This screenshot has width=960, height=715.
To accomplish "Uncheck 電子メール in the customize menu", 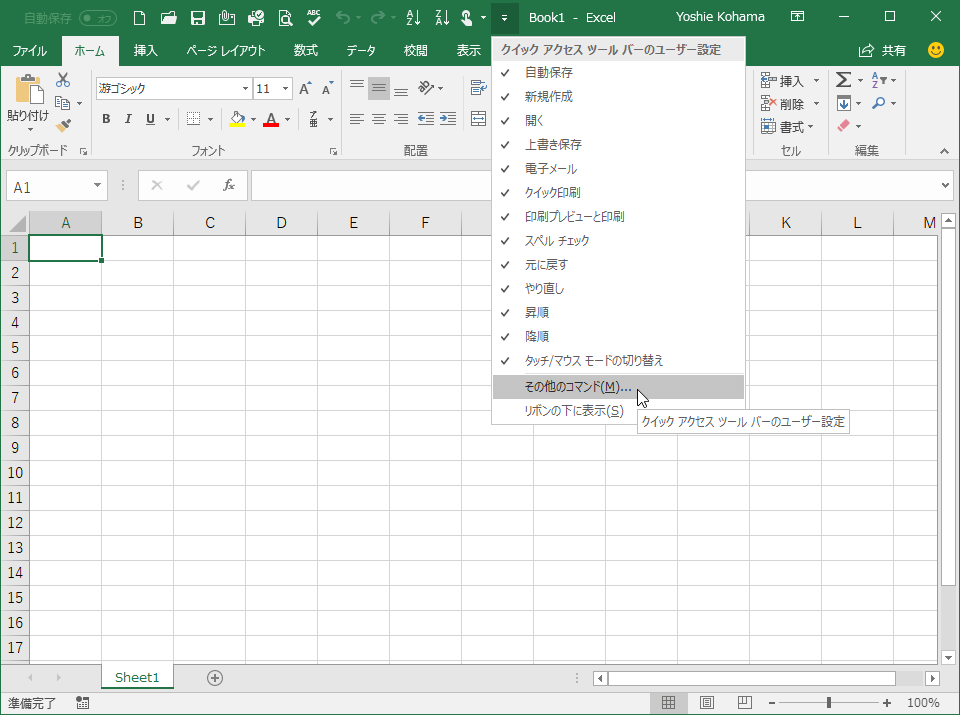I will coord(618,168).
